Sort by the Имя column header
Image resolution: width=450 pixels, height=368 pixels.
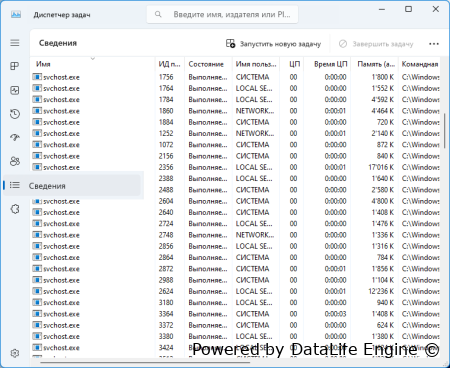[93, 64]
